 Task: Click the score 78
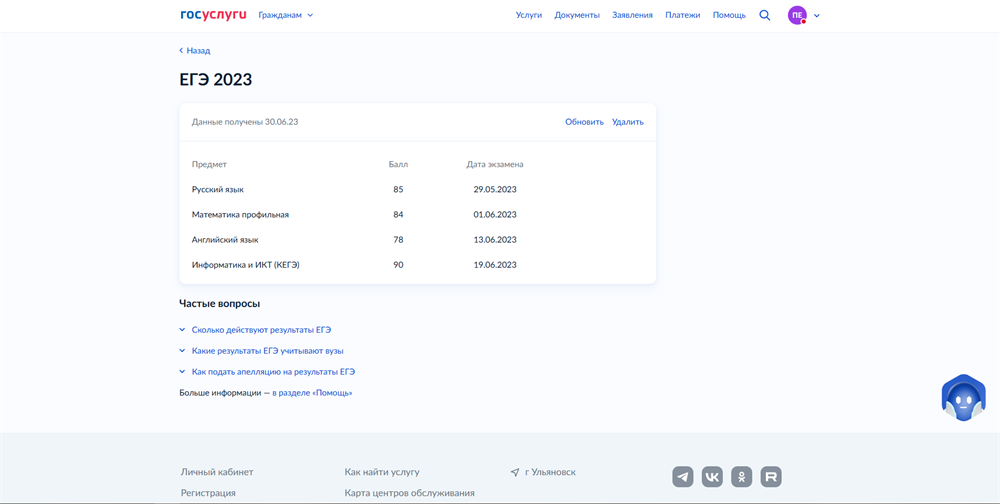click(399, 240)
